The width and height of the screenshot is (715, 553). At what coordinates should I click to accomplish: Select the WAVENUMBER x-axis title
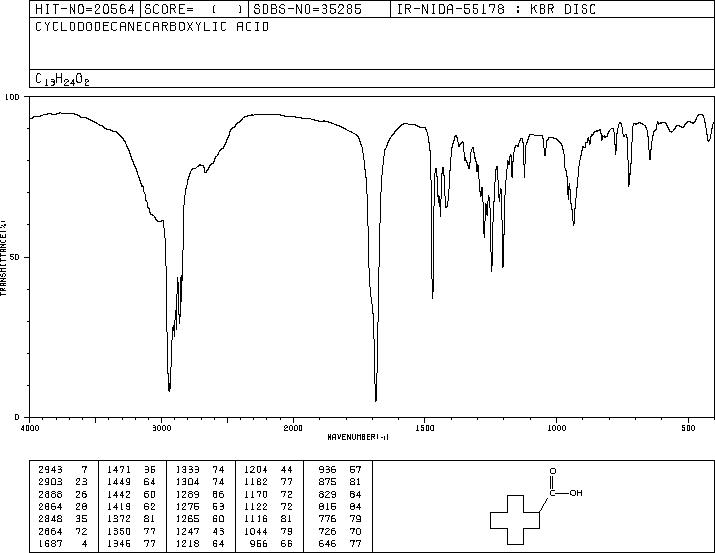click(358, 437)
